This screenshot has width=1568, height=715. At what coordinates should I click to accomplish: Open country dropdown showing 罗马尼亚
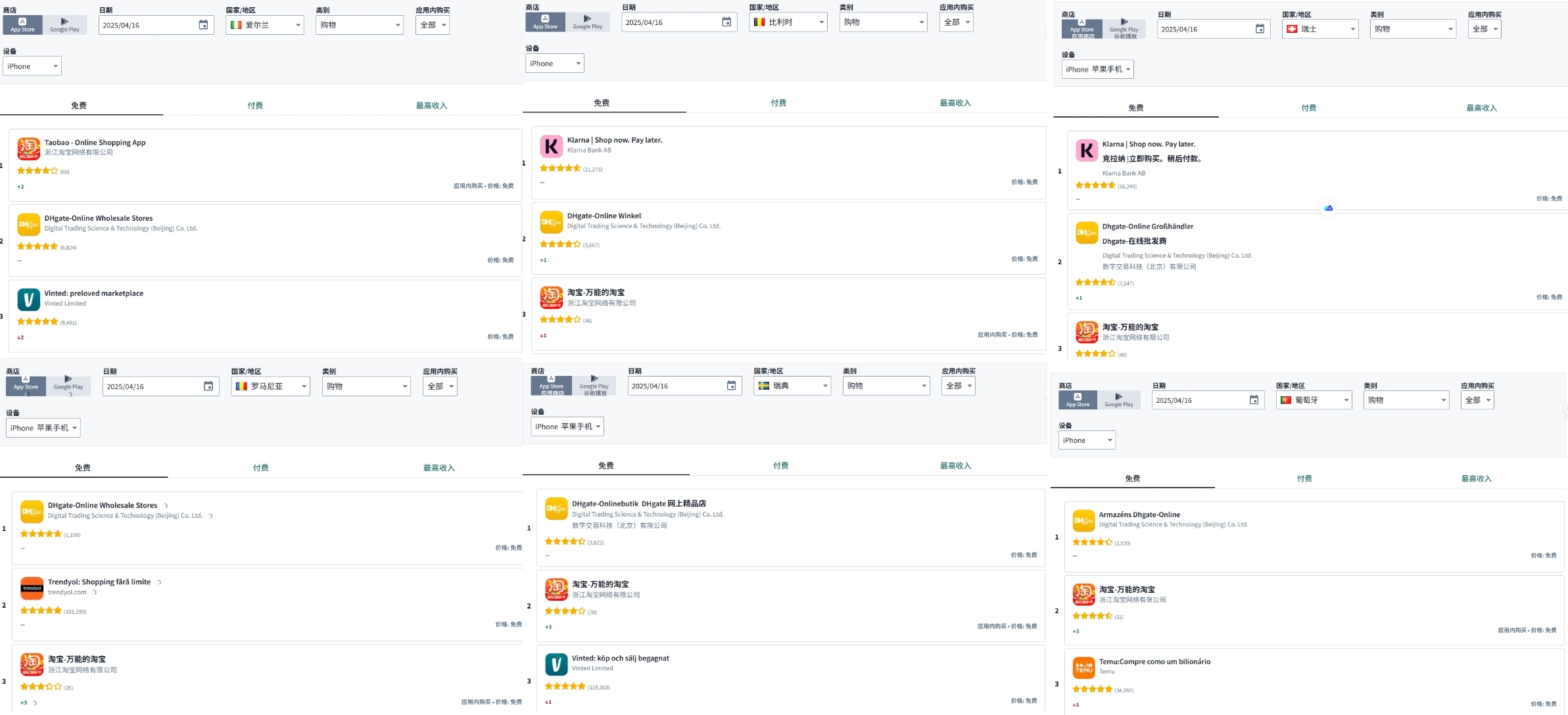pyautogui.click(x=270, y=386)
